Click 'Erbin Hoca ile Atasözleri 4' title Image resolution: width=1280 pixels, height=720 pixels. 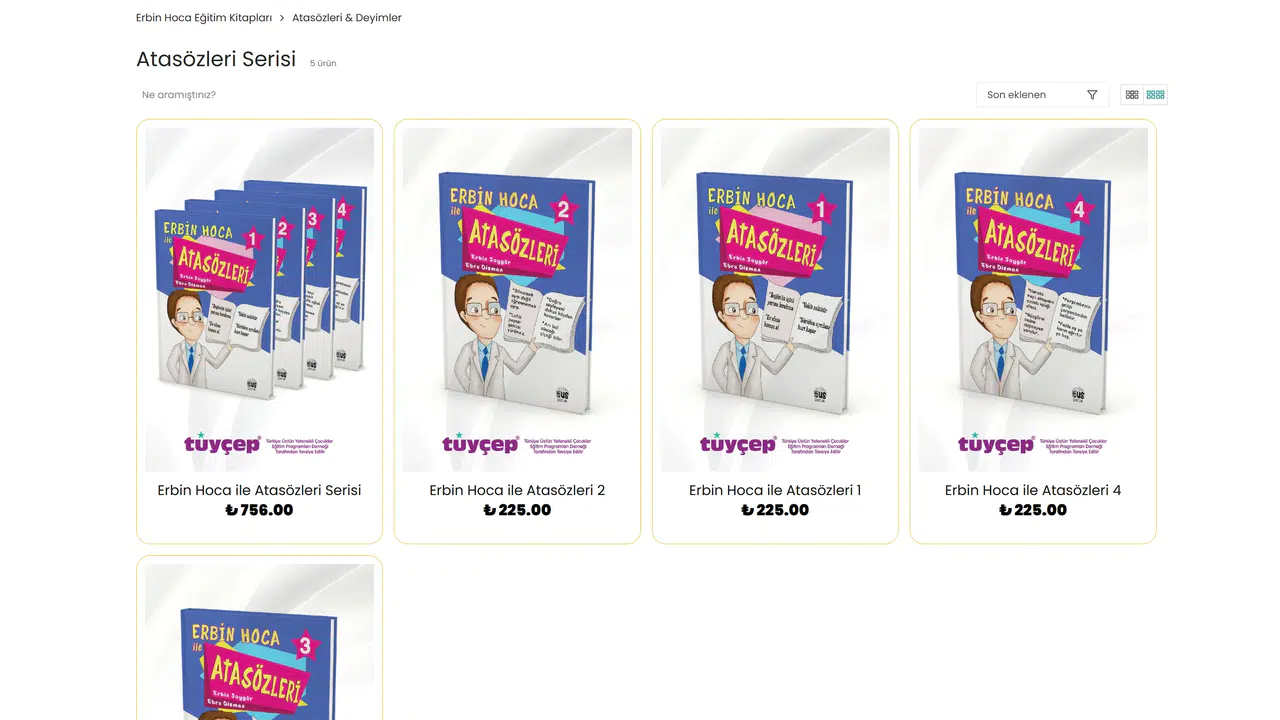pos(1033,490)
